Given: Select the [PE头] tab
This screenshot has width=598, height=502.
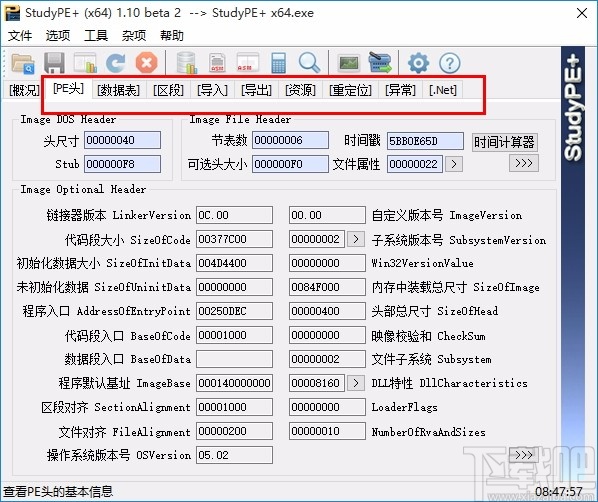Looking at the screenshot, I should point(68,89).
